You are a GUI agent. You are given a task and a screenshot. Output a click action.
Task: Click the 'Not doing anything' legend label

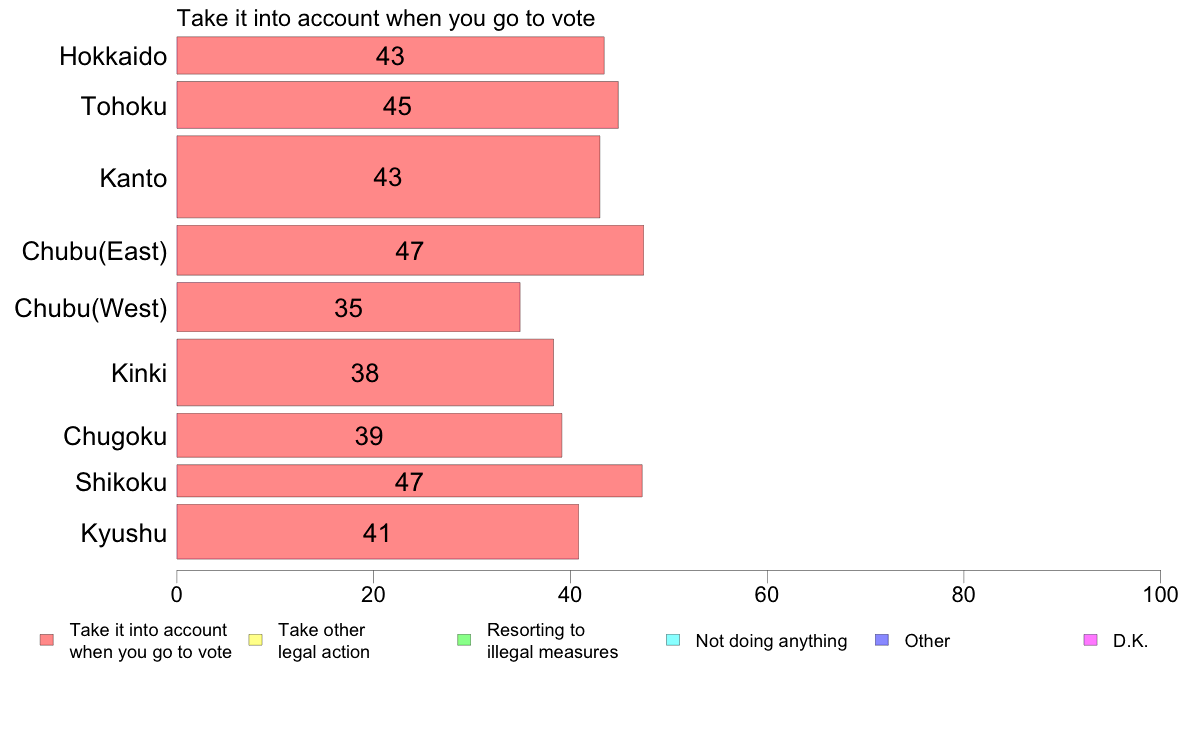pyautogui.click(x=771, y=641)
